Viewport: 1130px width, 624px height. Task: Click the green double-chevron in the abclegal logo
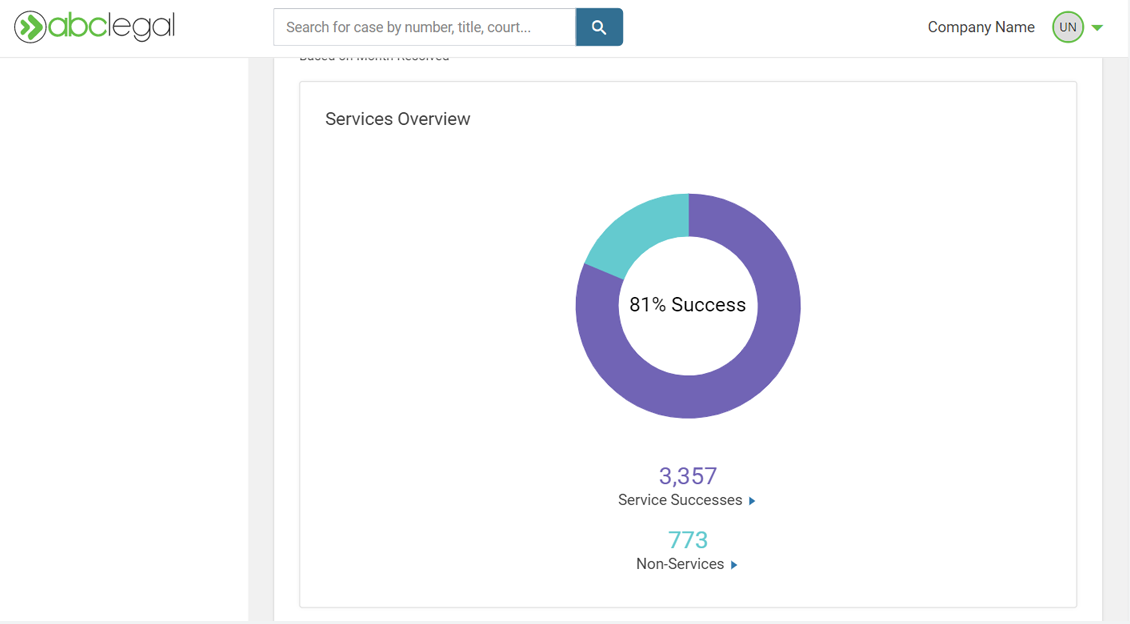(30, 27)
